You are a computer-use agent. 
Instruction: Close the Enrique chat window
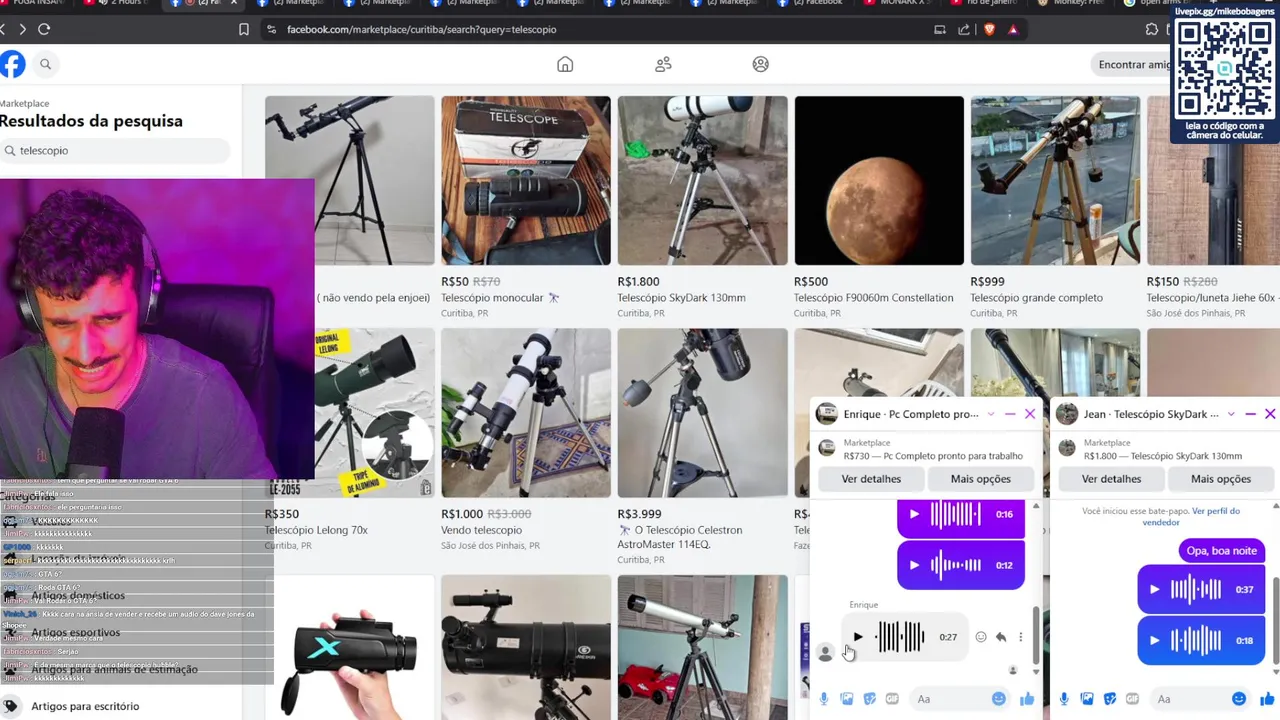pos(1030,414)
